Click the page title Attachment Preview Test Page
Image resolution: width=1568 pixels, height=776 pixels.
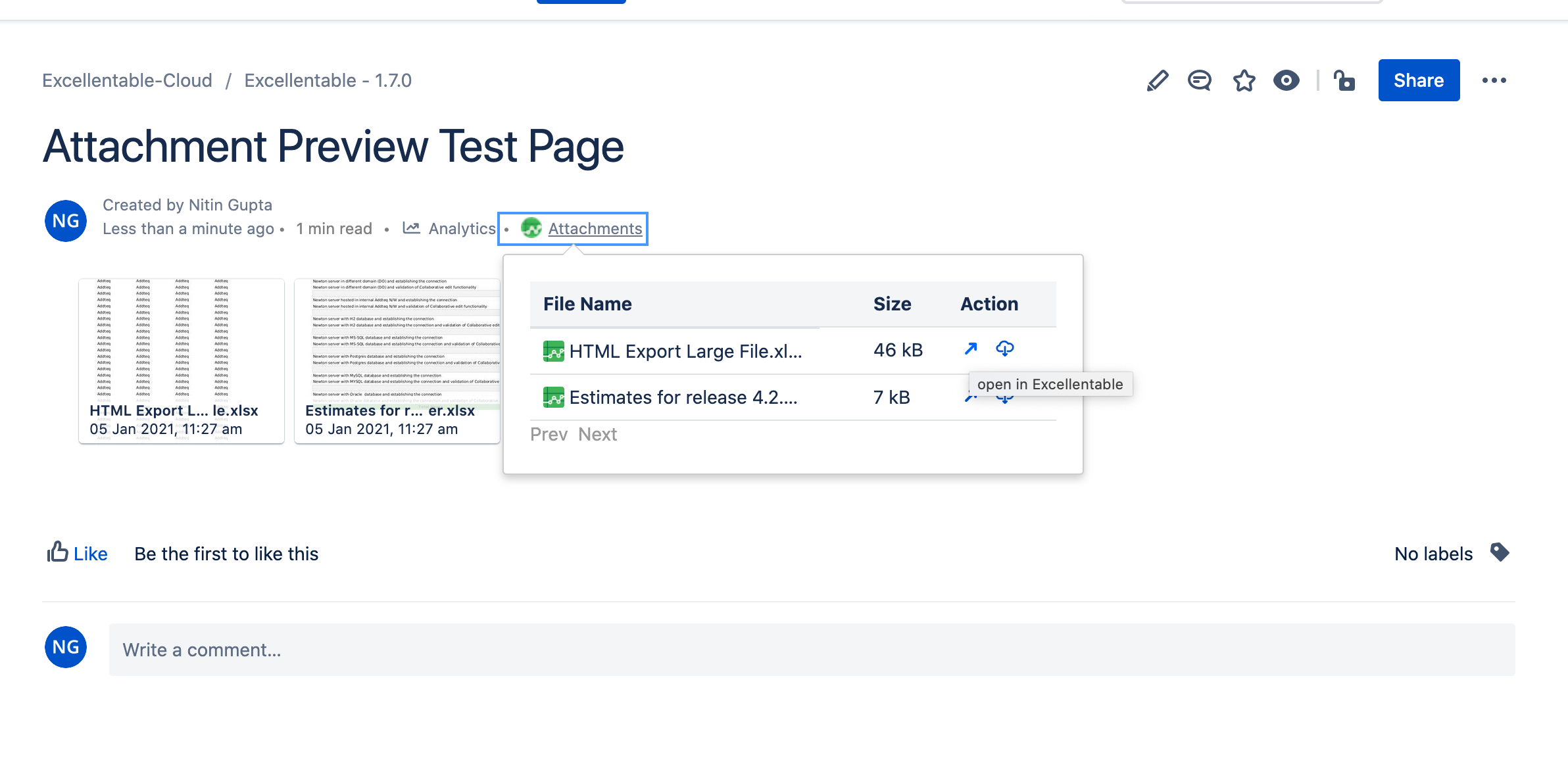point(333,146)
